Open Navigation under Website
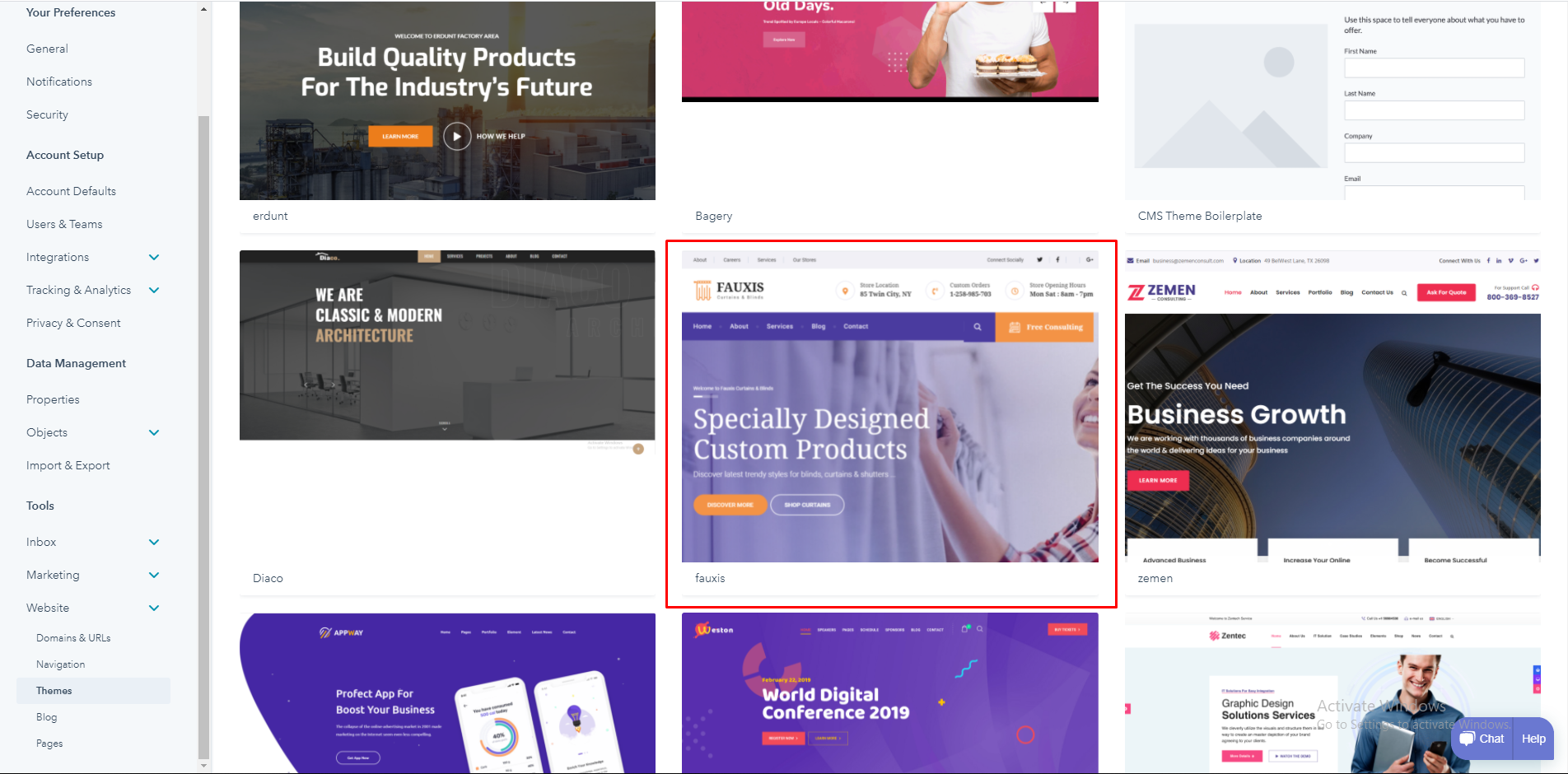1568x774 pixels. coord(60,664)
